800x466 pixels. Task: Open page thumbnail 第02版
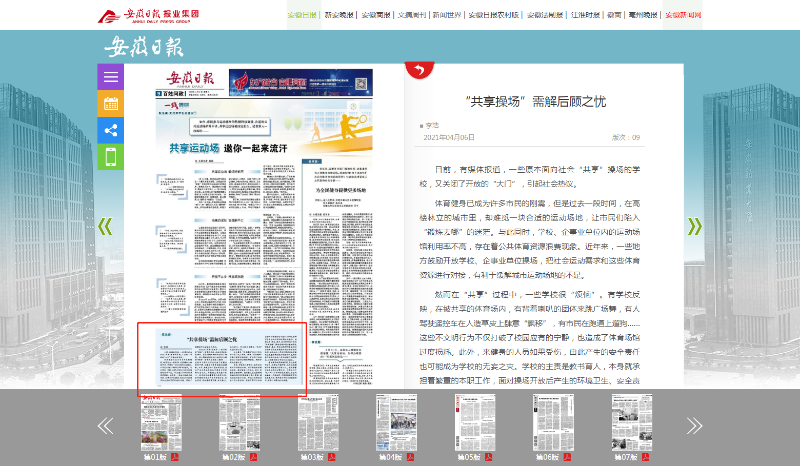pos(240,423)
